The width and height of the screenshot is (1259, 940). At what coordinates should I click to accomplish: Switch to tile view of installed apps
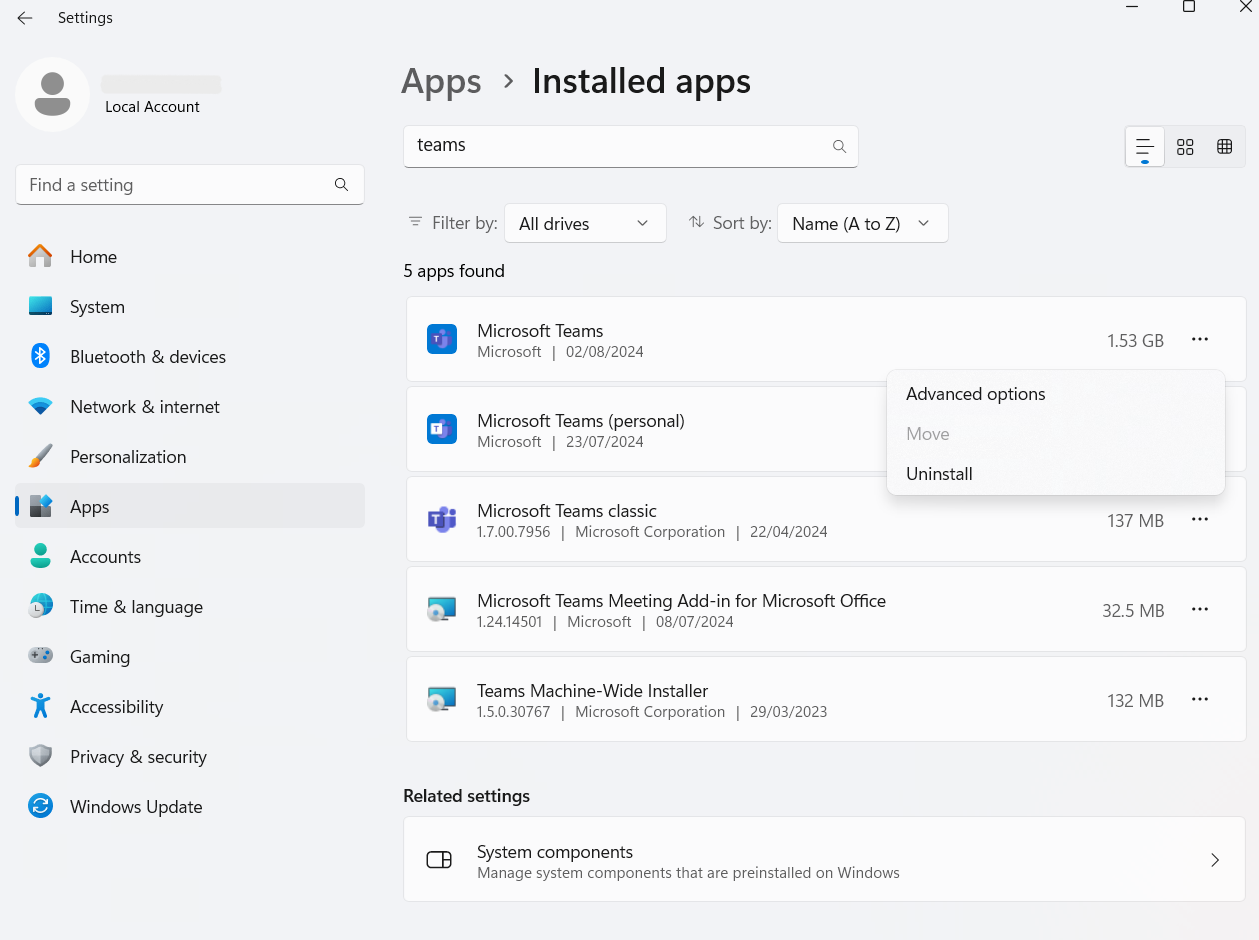(1224, 146)
